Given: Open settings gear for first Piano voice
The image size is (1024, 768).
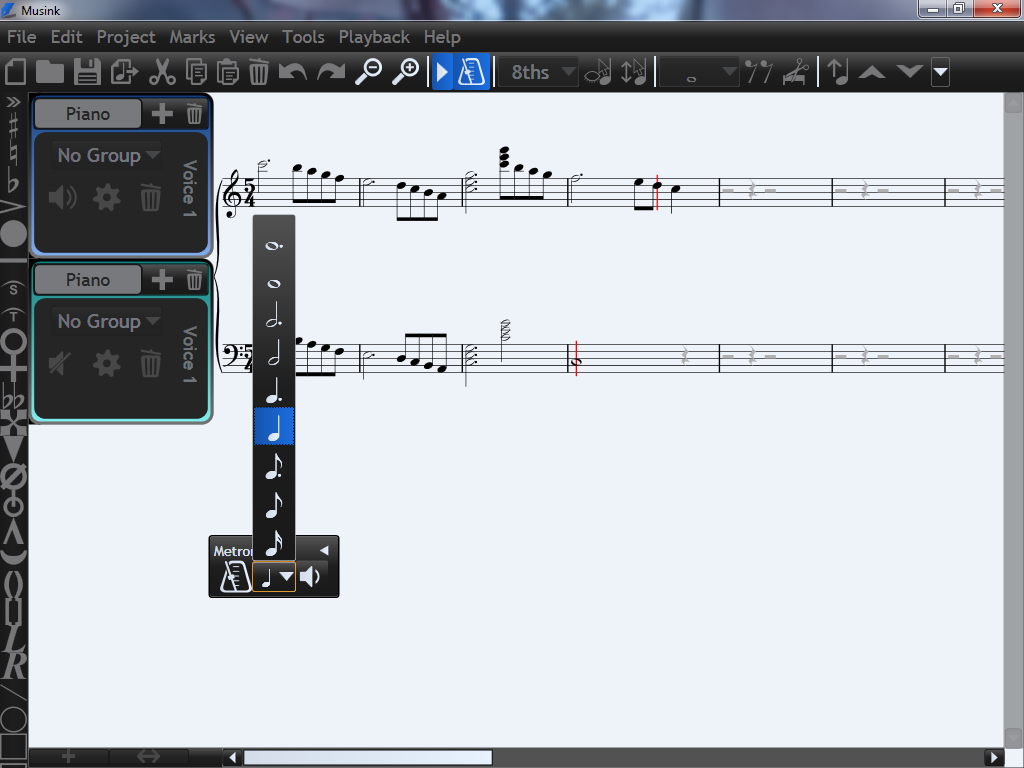Looking at the screenshot, I should (106, 198).
